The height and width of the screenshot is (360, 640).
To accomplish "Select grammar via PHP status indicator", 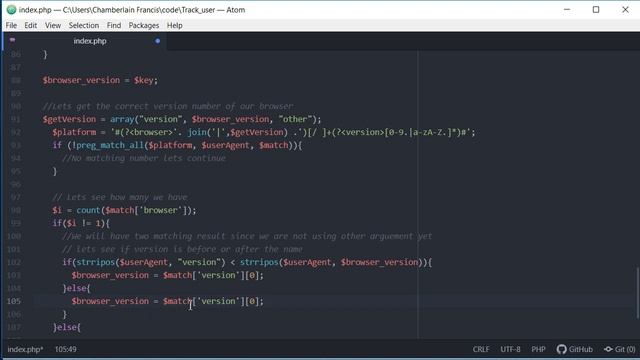I will (x=538, y=349).
